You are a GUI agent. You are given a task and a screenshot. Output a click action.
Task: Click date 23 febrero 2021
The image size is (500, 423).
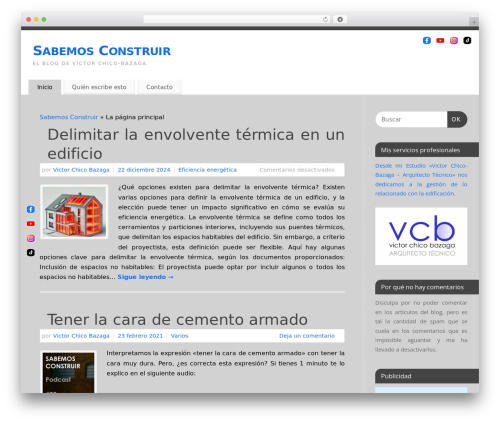coord(140,336)
